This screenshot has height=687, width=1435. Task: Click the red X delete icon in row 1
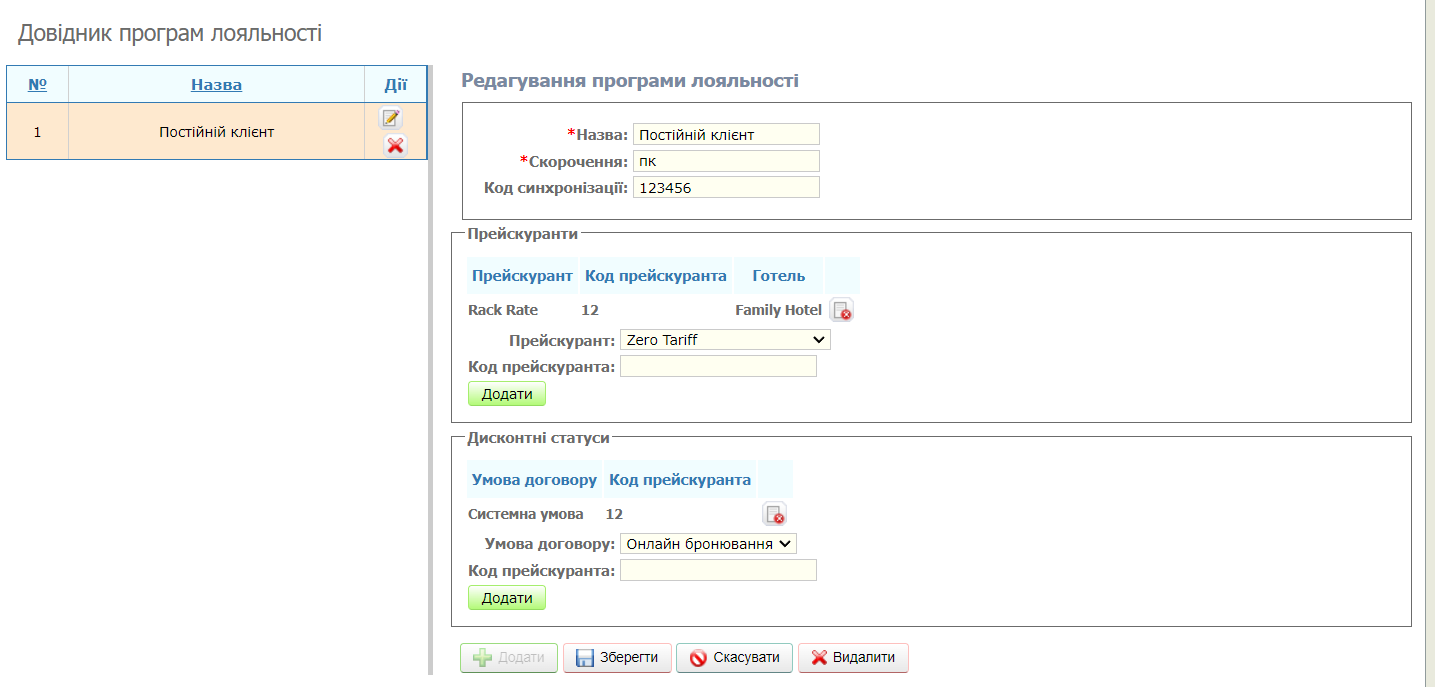tap(395, 146)
